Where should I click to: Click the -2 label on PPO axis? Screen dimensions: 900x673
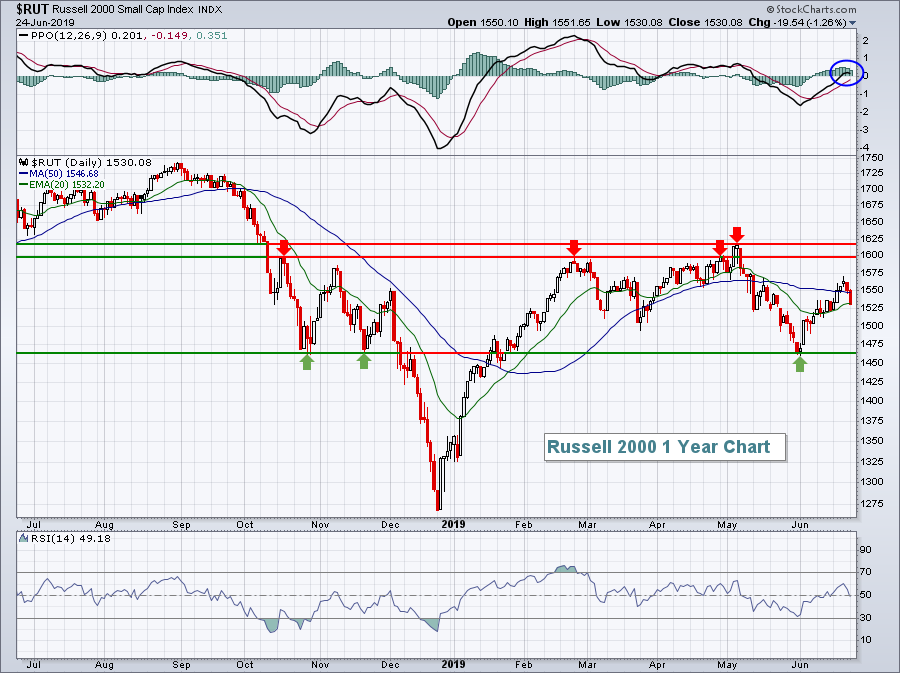864,112
